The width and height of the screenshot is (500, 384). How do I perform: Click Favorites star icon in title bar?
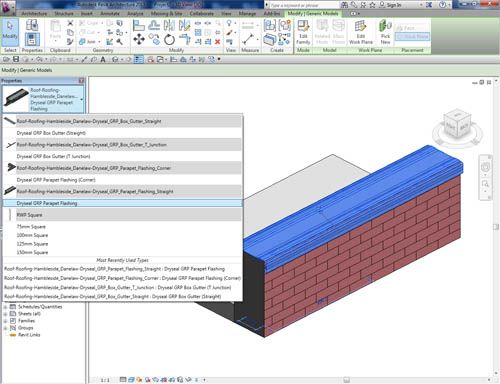(372, 5)
